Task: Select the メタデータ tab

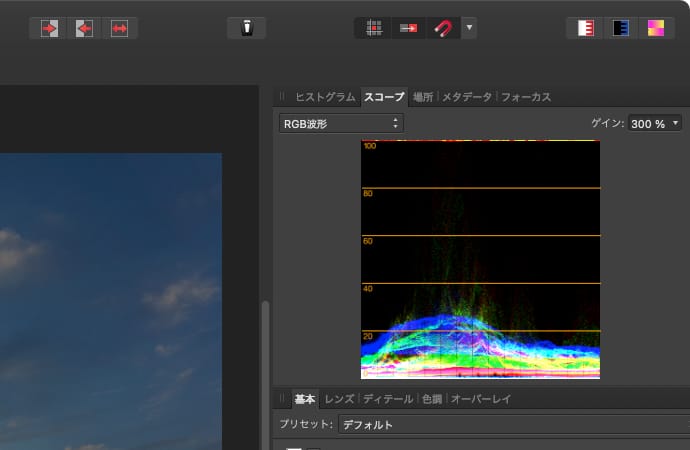Action: tap(467, 97)
